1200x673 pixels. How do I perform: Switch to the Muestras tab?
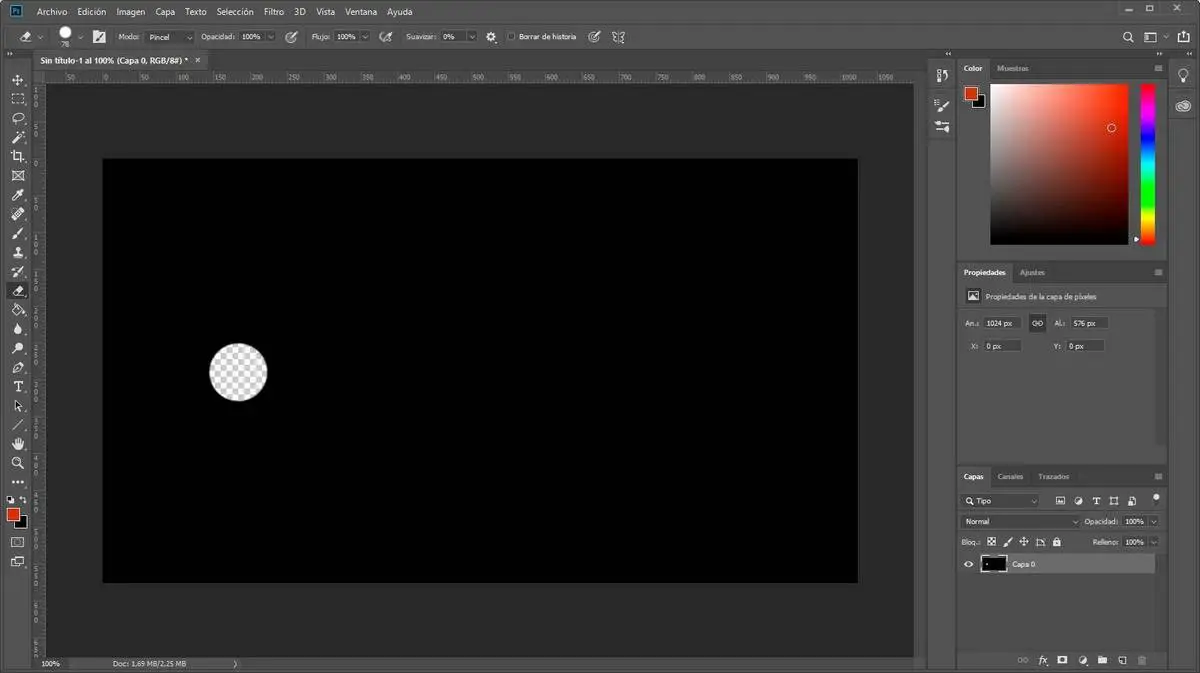(1012, 69)
